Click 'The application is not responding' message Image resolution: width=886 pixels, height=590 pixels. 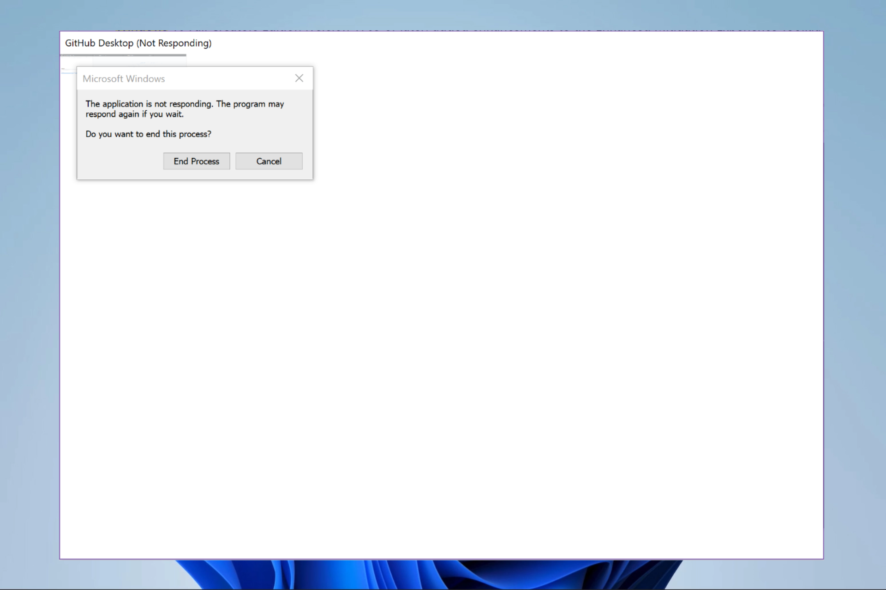(x=185, y=109)
